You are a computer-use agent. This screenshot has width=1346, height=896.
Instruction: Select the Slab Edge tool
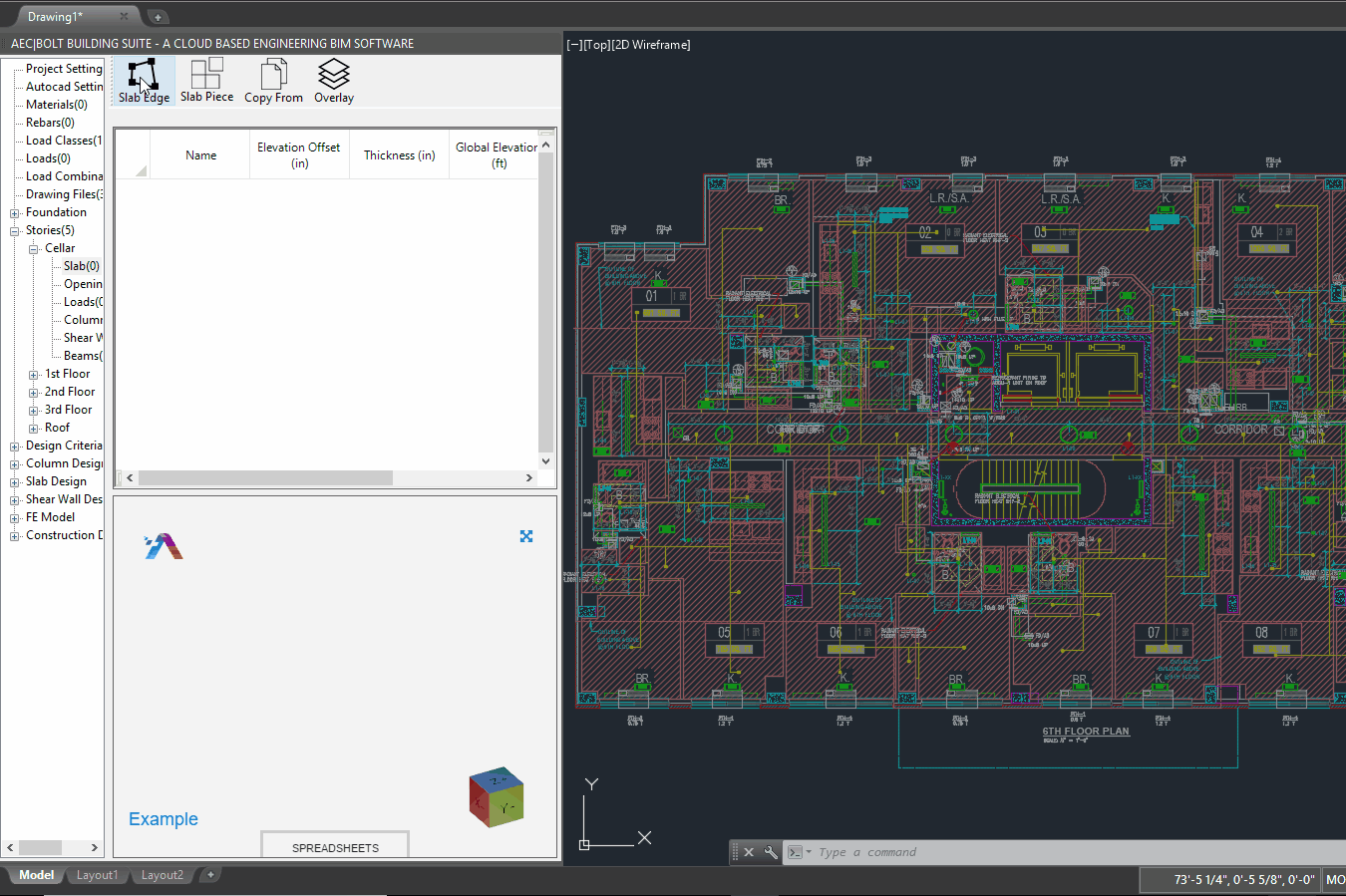(x=144, y=80)
